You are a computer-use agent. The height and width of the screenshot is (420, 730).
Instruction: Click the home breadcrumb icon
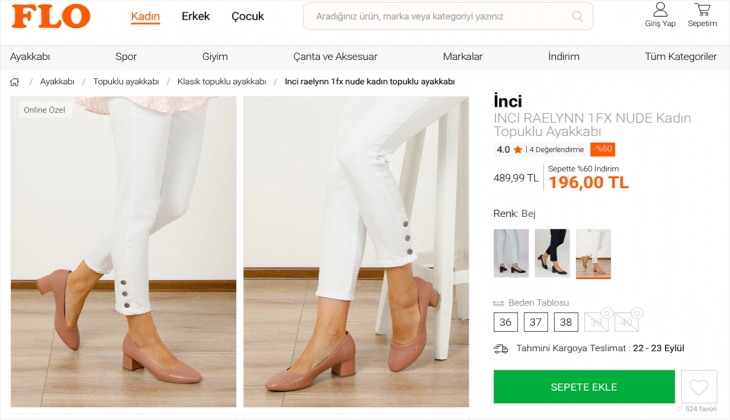pos(15,82)
